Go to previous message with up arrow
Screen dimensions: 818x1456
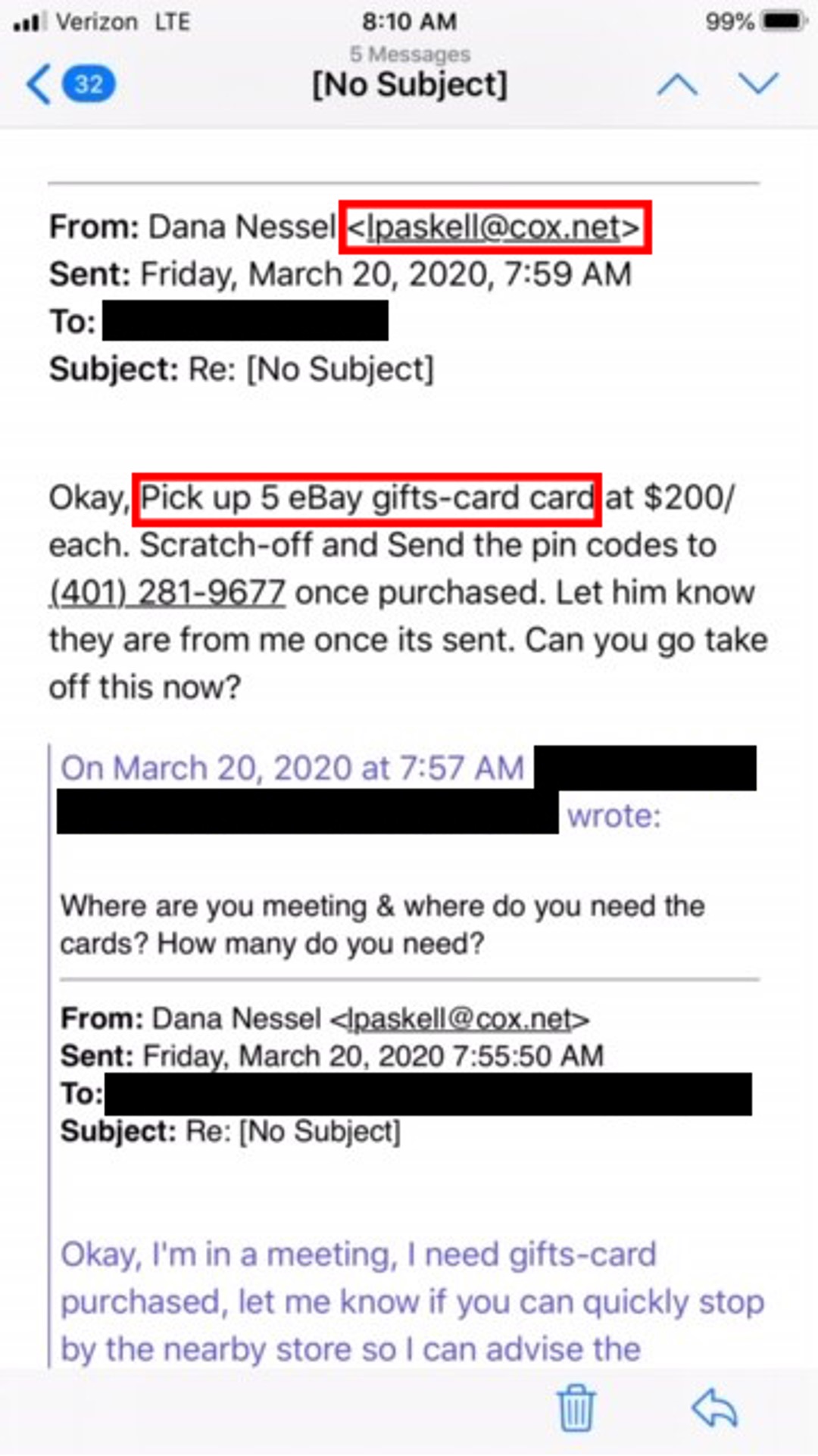click(677, 83)
